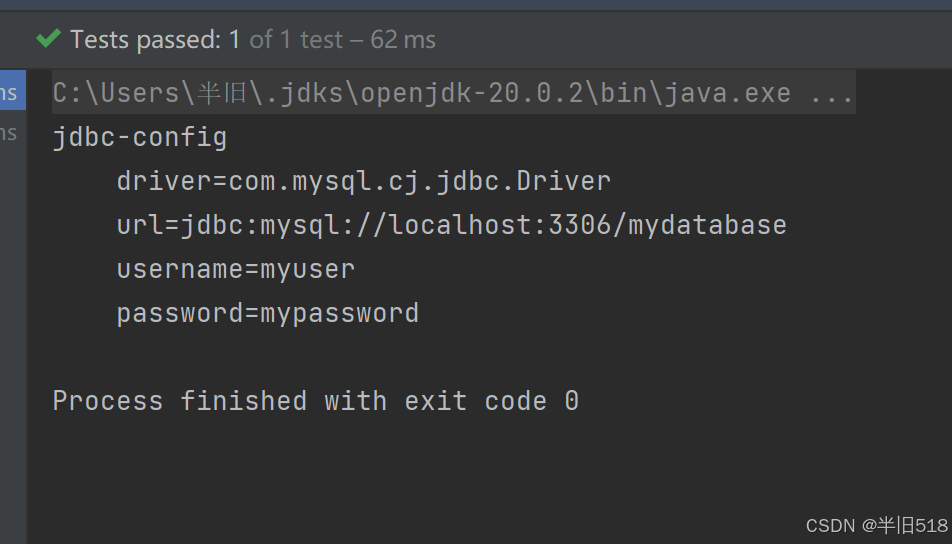Click the driver=com.mysql.cj.jdbc.Driver line

(364, 182)
